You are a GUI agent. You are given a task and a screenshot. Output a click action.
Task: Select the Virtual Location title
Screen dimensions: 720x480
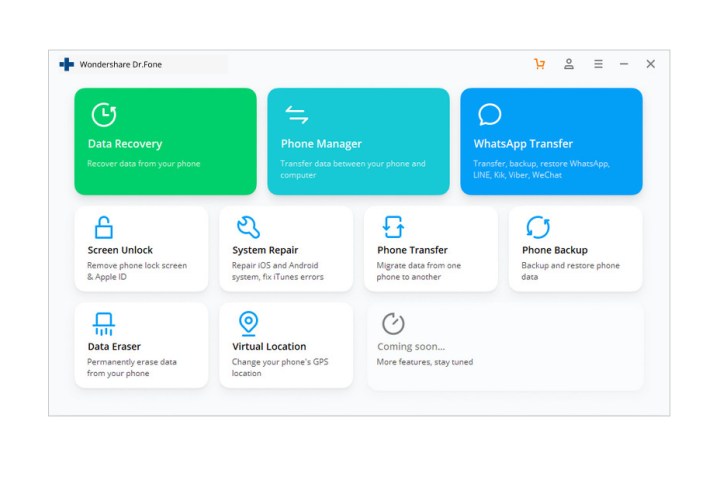(x=269, y=346)
